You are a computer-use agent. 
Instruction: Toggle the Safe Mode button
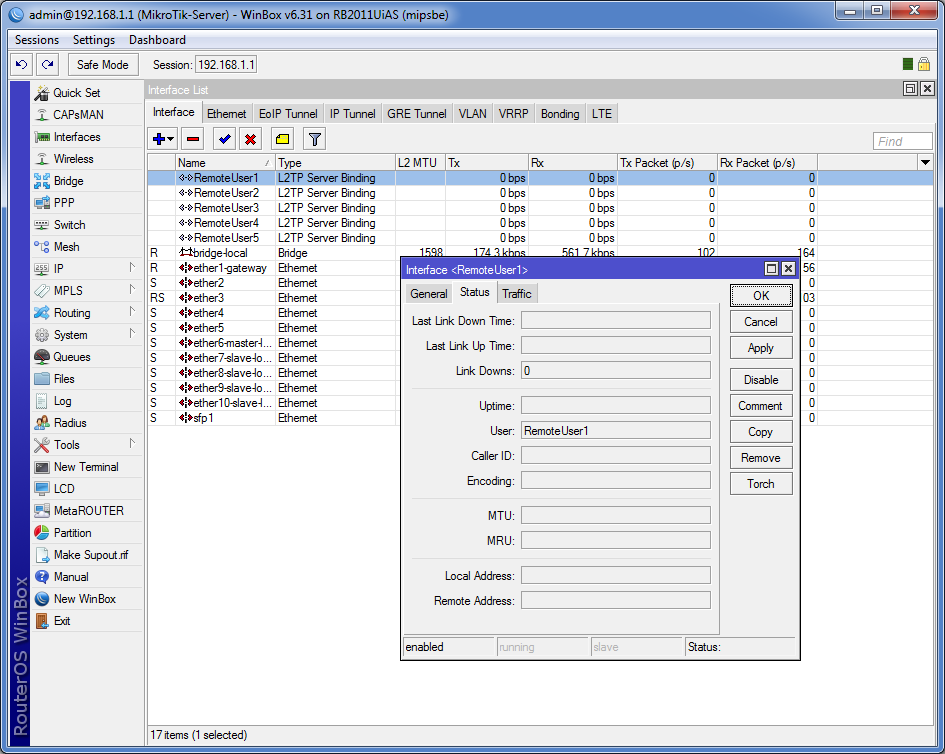coord(103,64)
